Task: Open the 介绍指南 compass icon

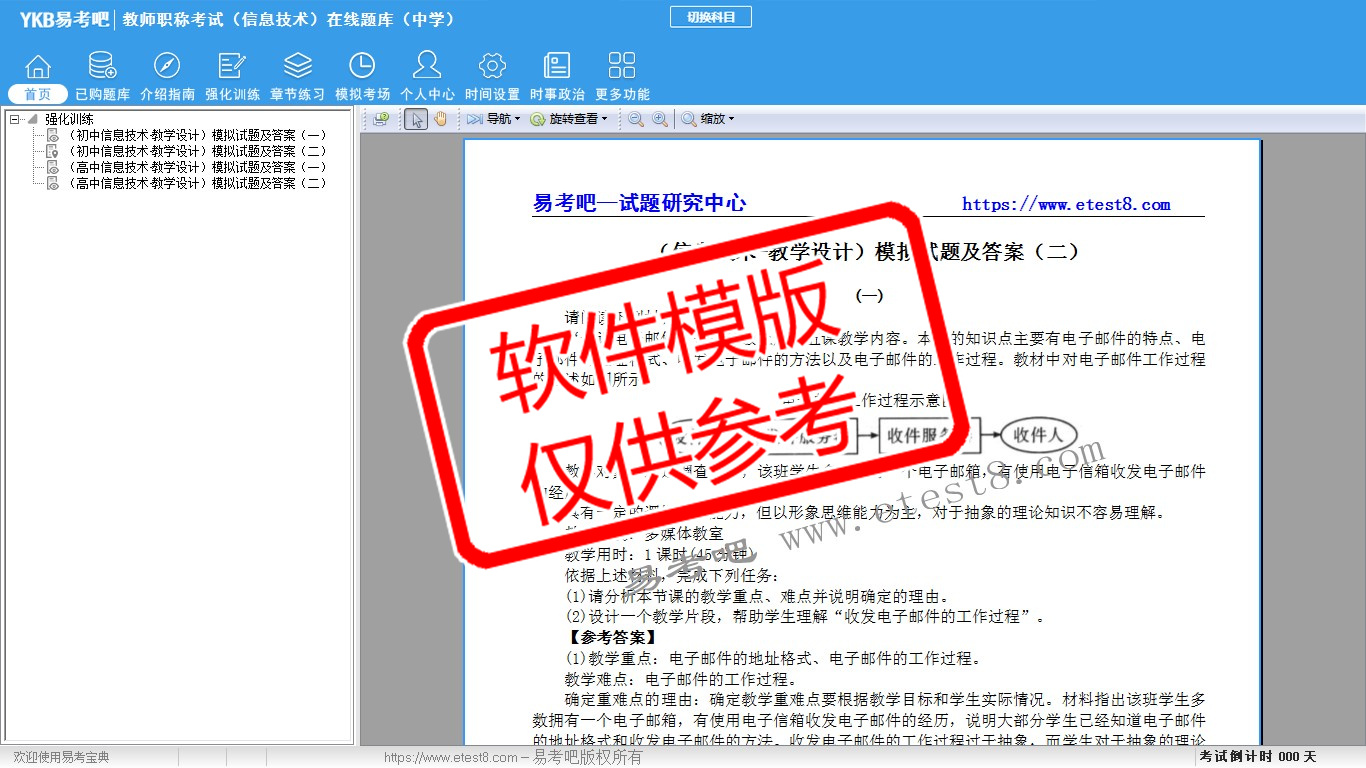Action: pos(167,67)
